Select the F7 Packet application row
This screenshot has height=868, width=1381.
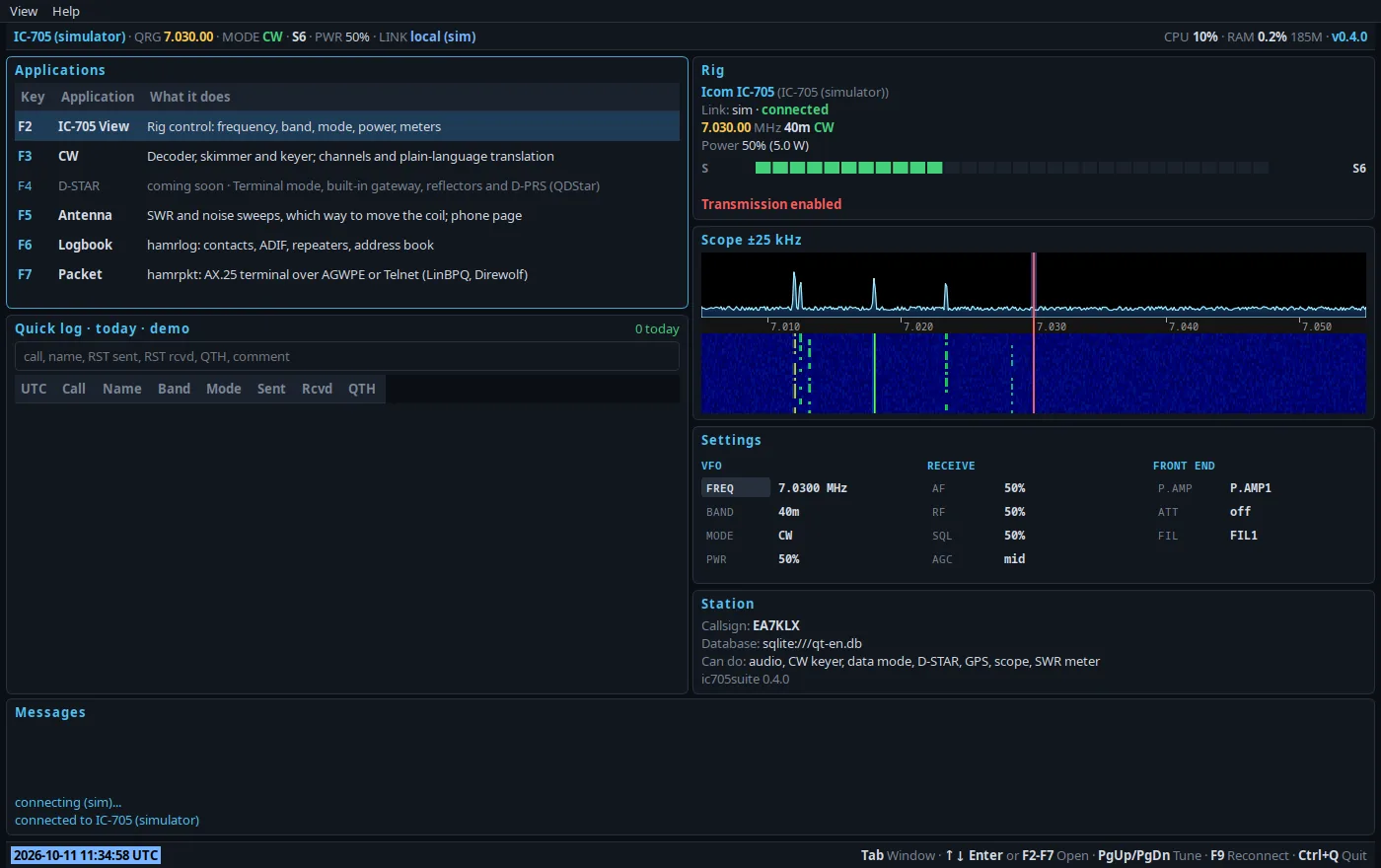[347, 274]
